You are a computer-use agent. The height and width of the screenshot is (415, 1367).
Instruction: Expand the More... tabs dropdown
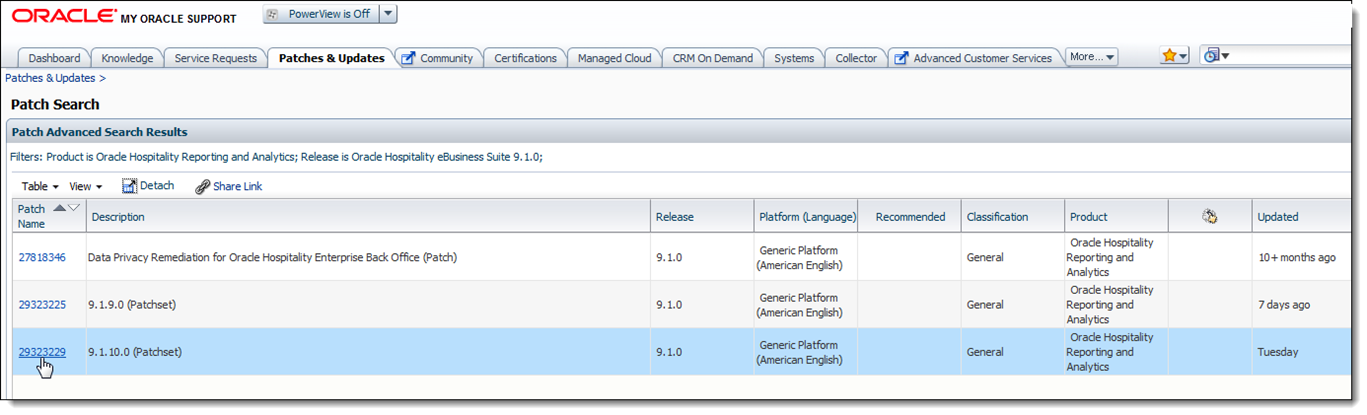pos(1092,57)
